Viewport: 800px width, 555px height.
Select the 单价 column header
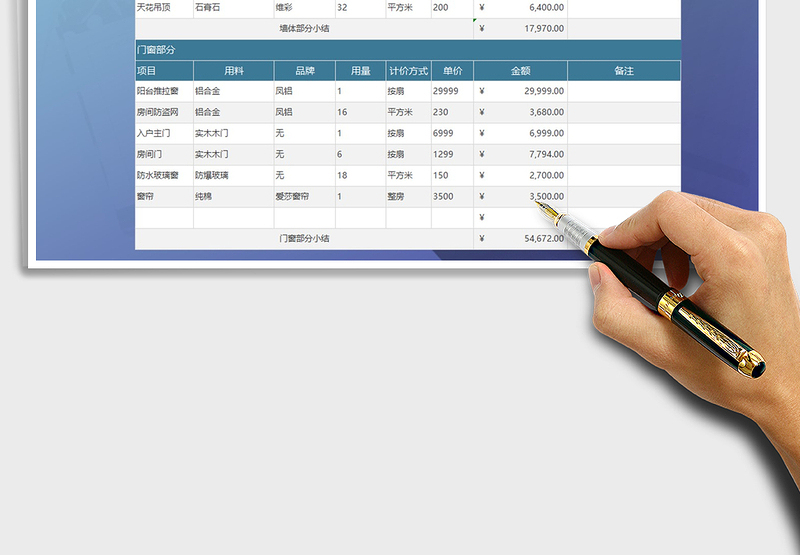tap(452, 71)
